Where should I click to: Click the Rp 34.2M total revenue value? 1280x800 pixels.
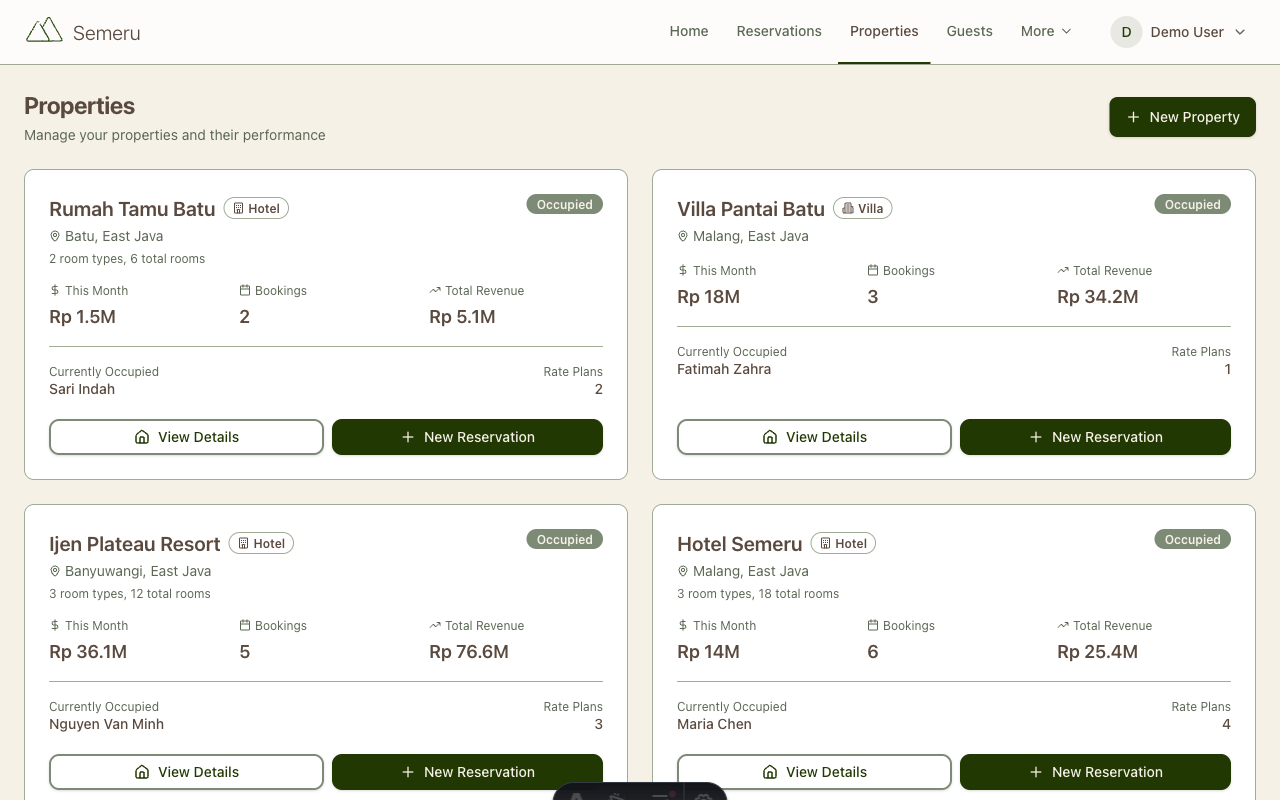1098,297
